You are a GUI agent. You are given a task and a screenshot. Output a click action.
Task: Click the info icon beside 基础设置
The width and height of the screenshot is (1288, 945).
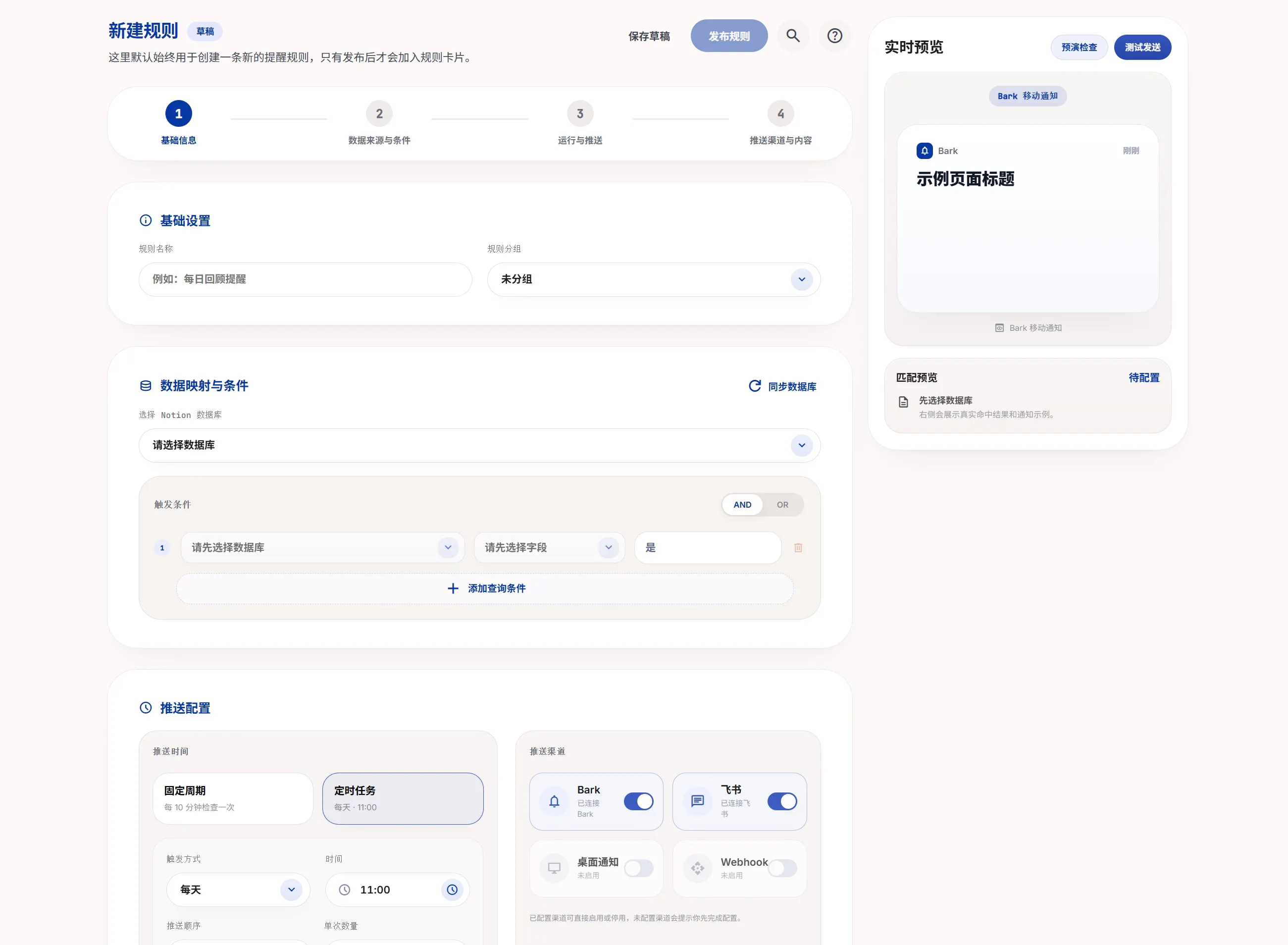click(x=146, y=221)
